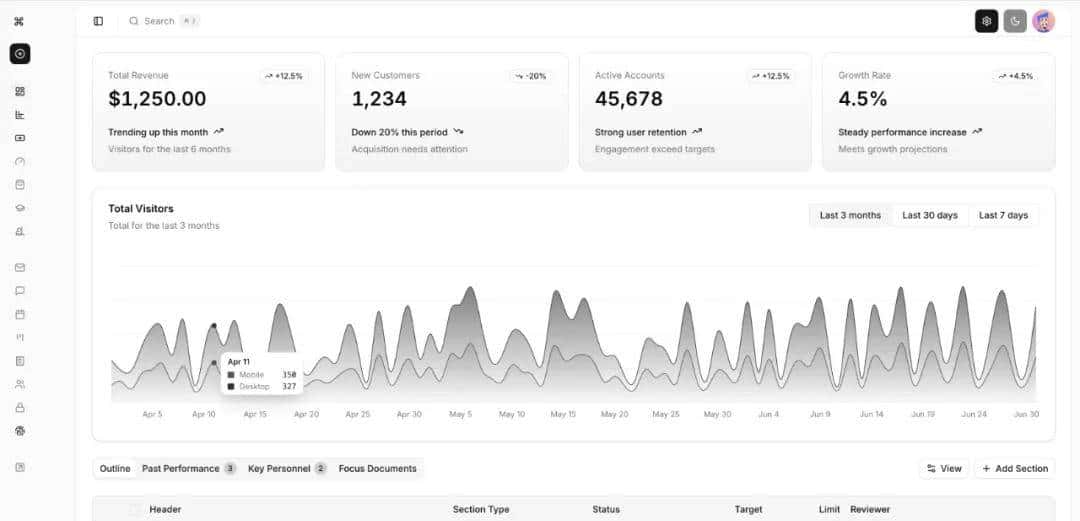Click the magnifier search icon

point(134,21)
